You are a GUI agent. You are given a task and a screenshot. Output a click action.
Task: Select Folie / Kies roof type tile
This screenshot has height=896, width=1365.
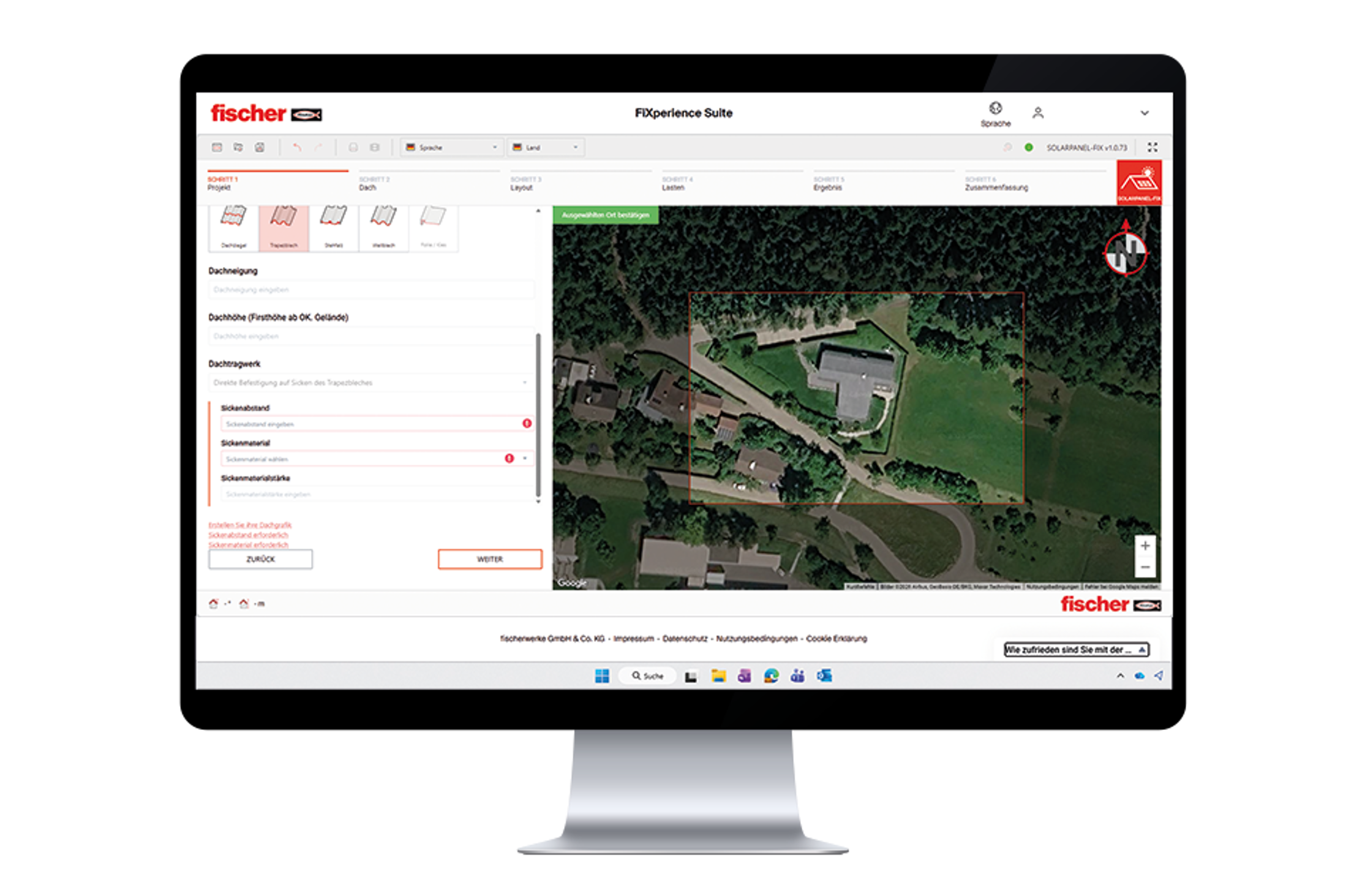tap(434, 228)
